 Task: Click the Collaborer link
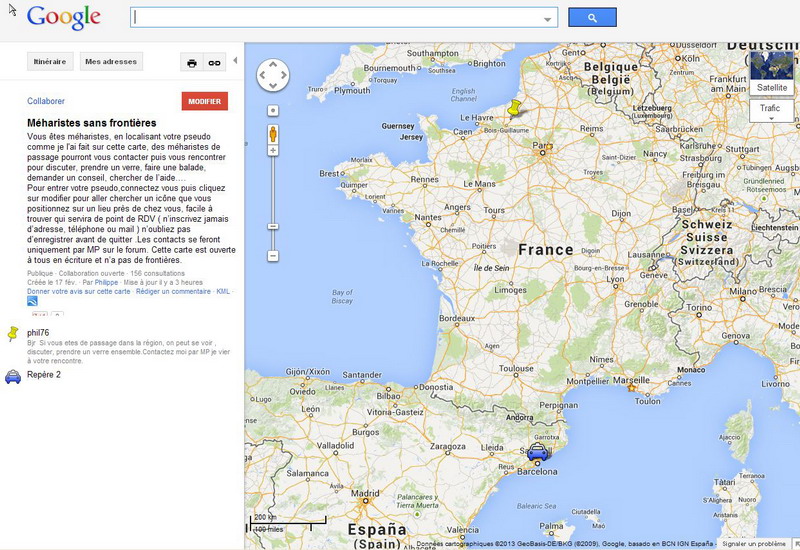pos(46,101)
